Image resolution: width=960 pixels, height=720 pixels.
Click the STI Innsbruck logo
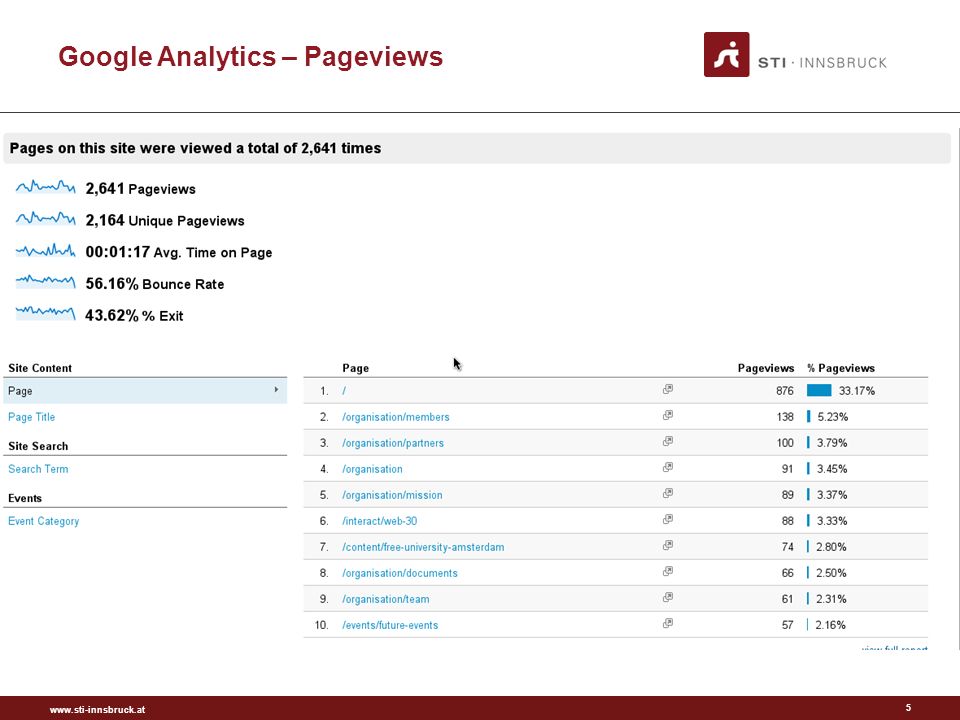coord(795,54)
